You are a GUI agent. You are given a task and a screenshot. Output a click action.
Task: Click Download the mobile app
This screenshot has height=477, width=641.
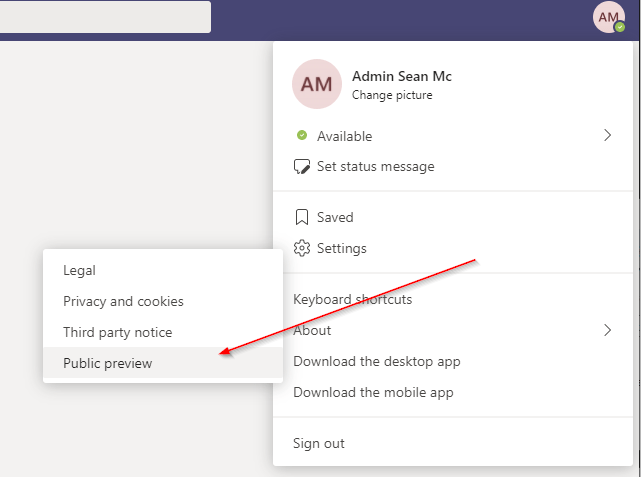tap(373, 392)
